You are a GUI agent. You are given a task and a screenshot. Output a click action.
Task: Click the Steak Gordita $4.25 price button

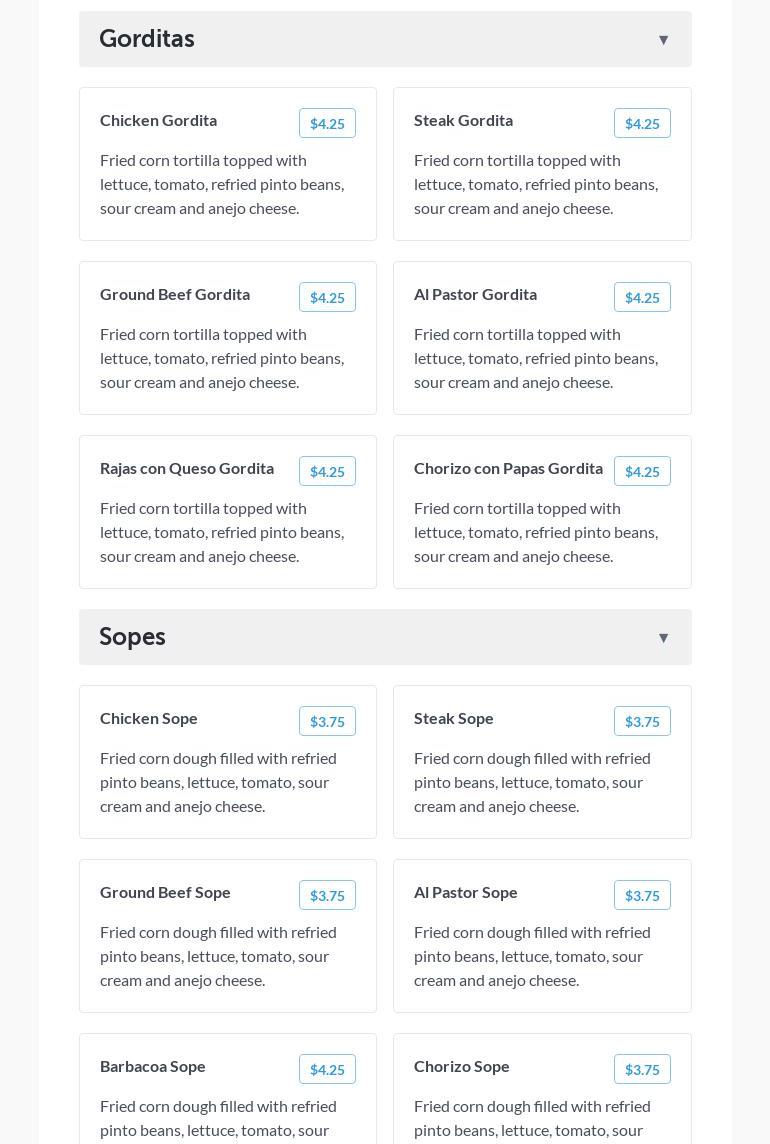[642, 123]
